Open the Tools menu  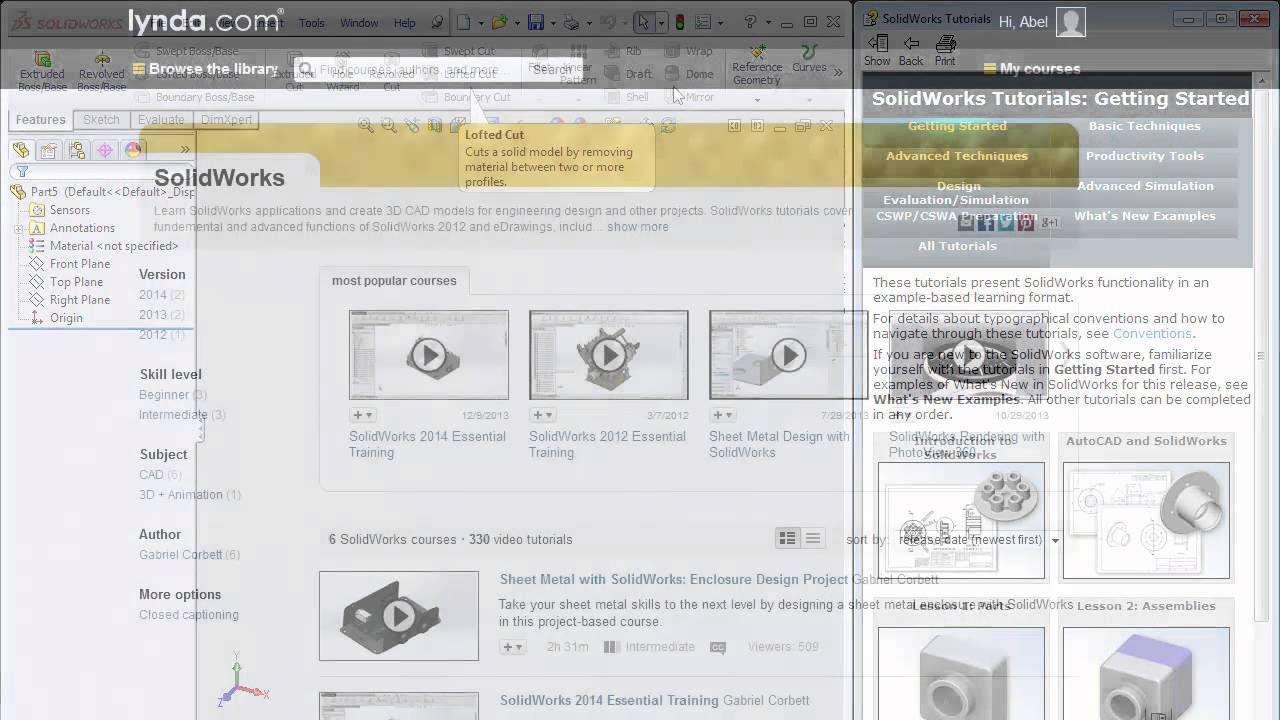point(311,22)
